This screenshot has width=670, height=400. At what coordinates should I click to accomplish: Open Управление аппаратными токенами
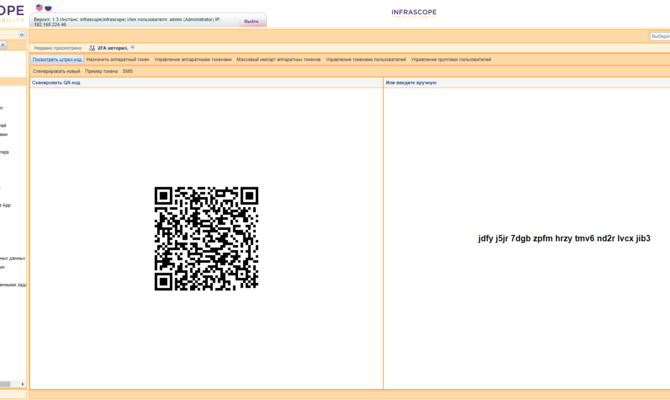pos(193,59)
